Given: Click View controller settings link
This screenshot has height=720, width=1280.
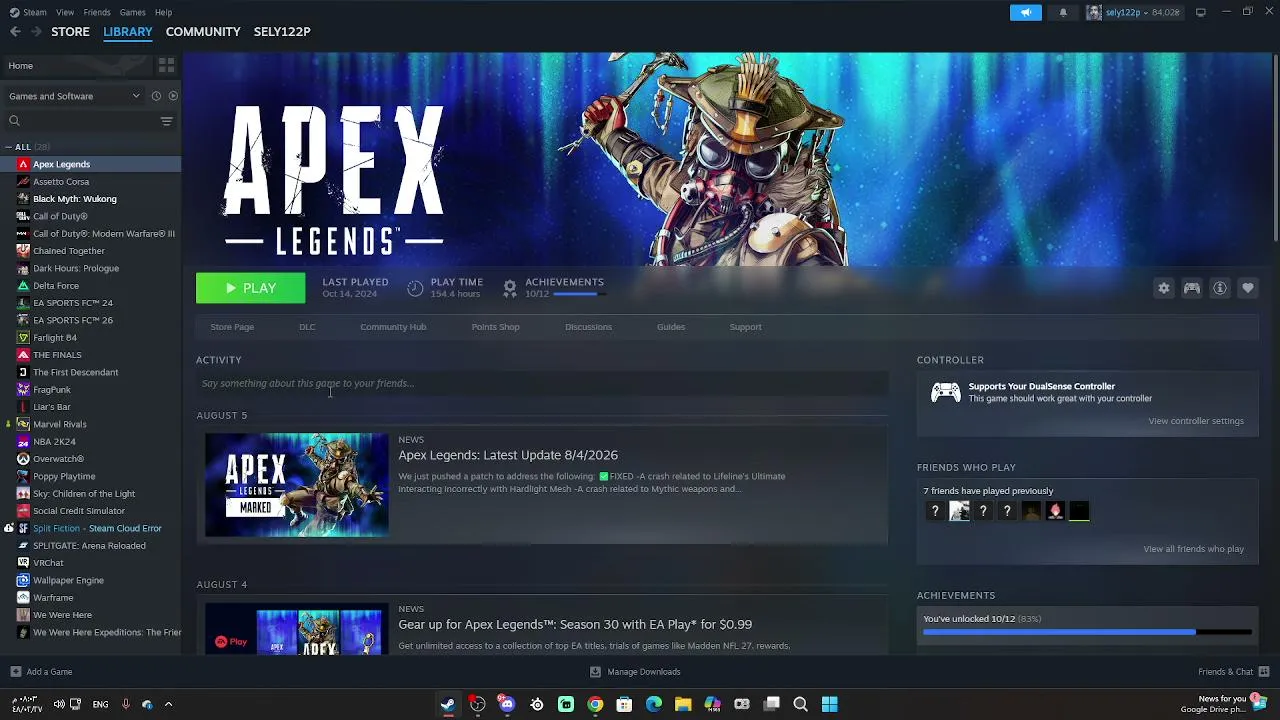Looking at the screenshot, I should [1196, 421].
